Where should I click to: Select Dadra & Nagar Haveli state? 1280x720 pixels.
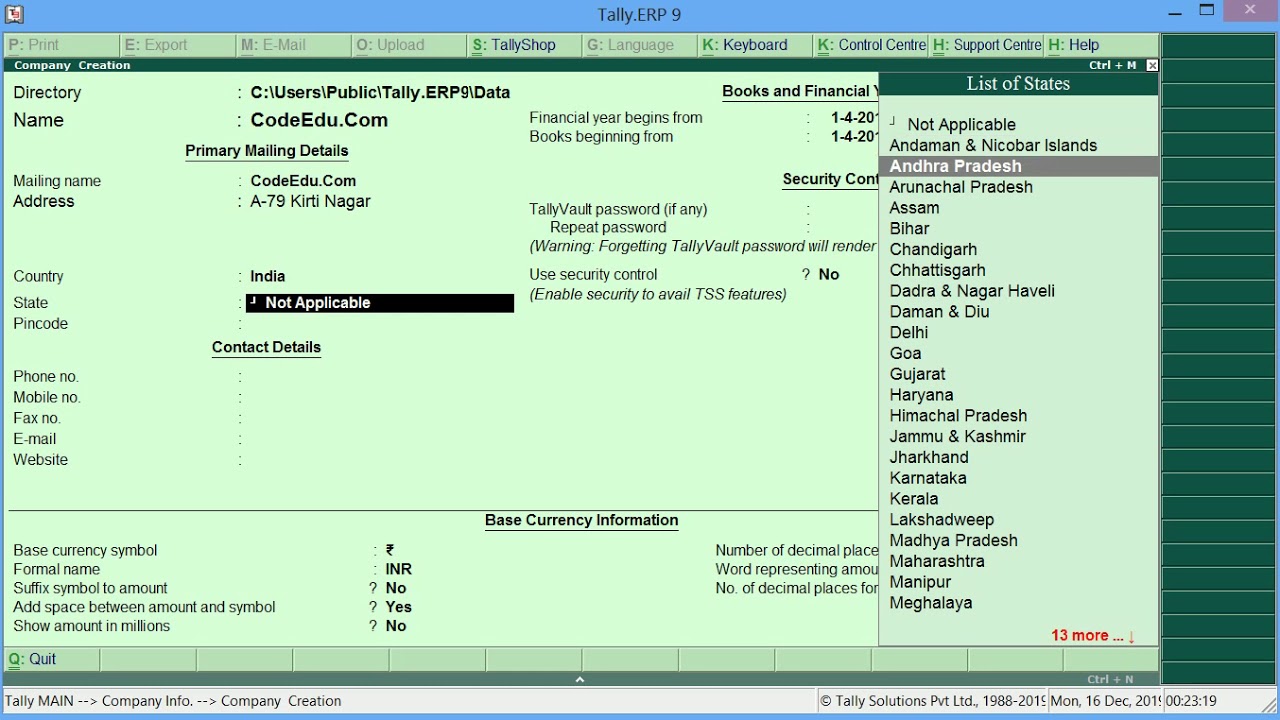[972, 291]
